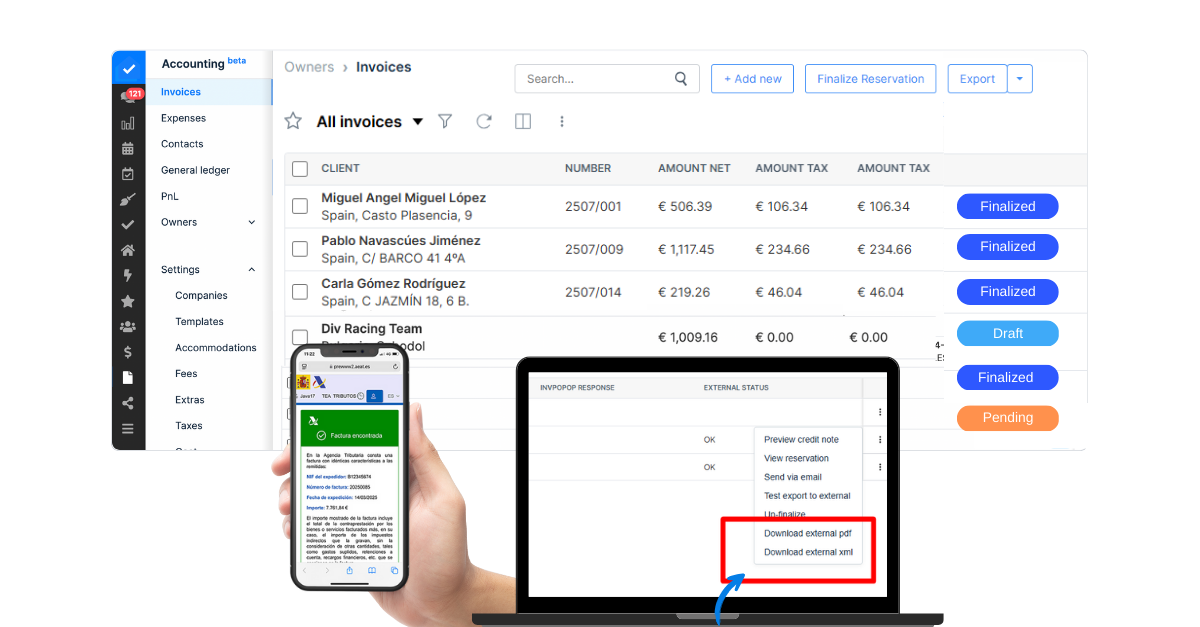Run the search with the magnifier icon
The image size is (1200, 627).
click(680, 78)
